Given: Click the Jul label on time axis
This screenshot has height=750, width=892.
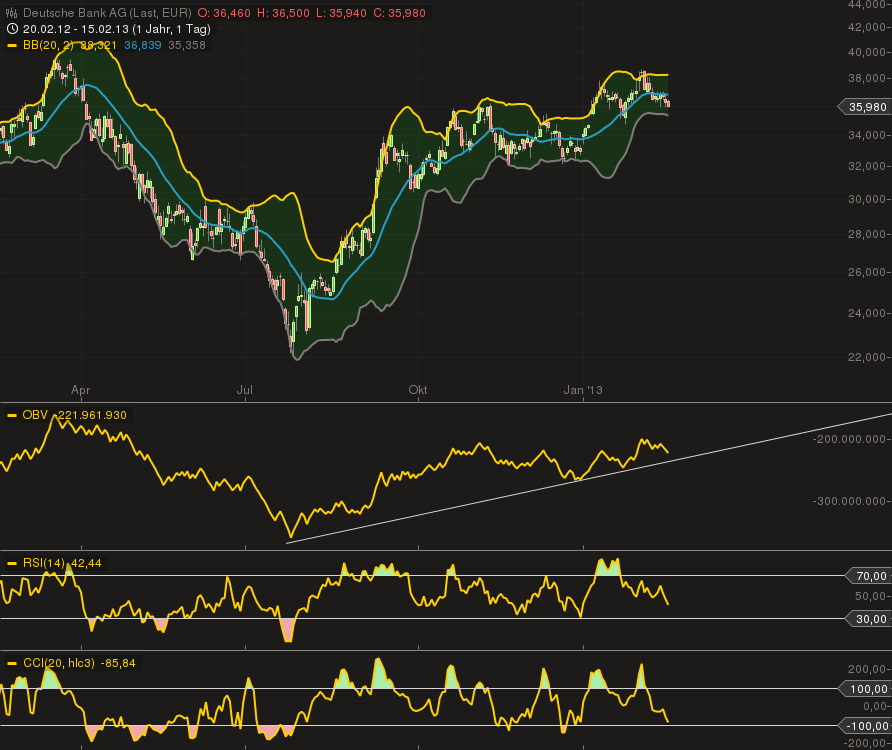Looking at the screenshot, I should point(245,390).
